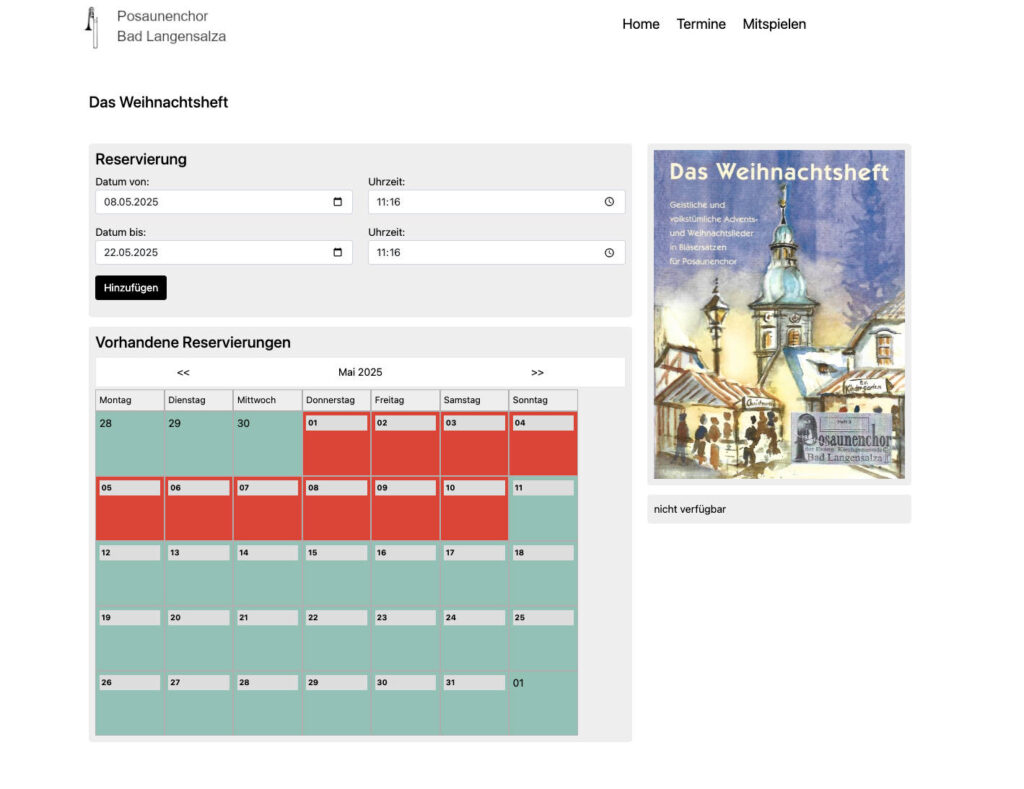Image resolution: width=1024 pixels, height=789 pixels.
Task: Open the Termine menu item
Action: (x=701, y=24)
